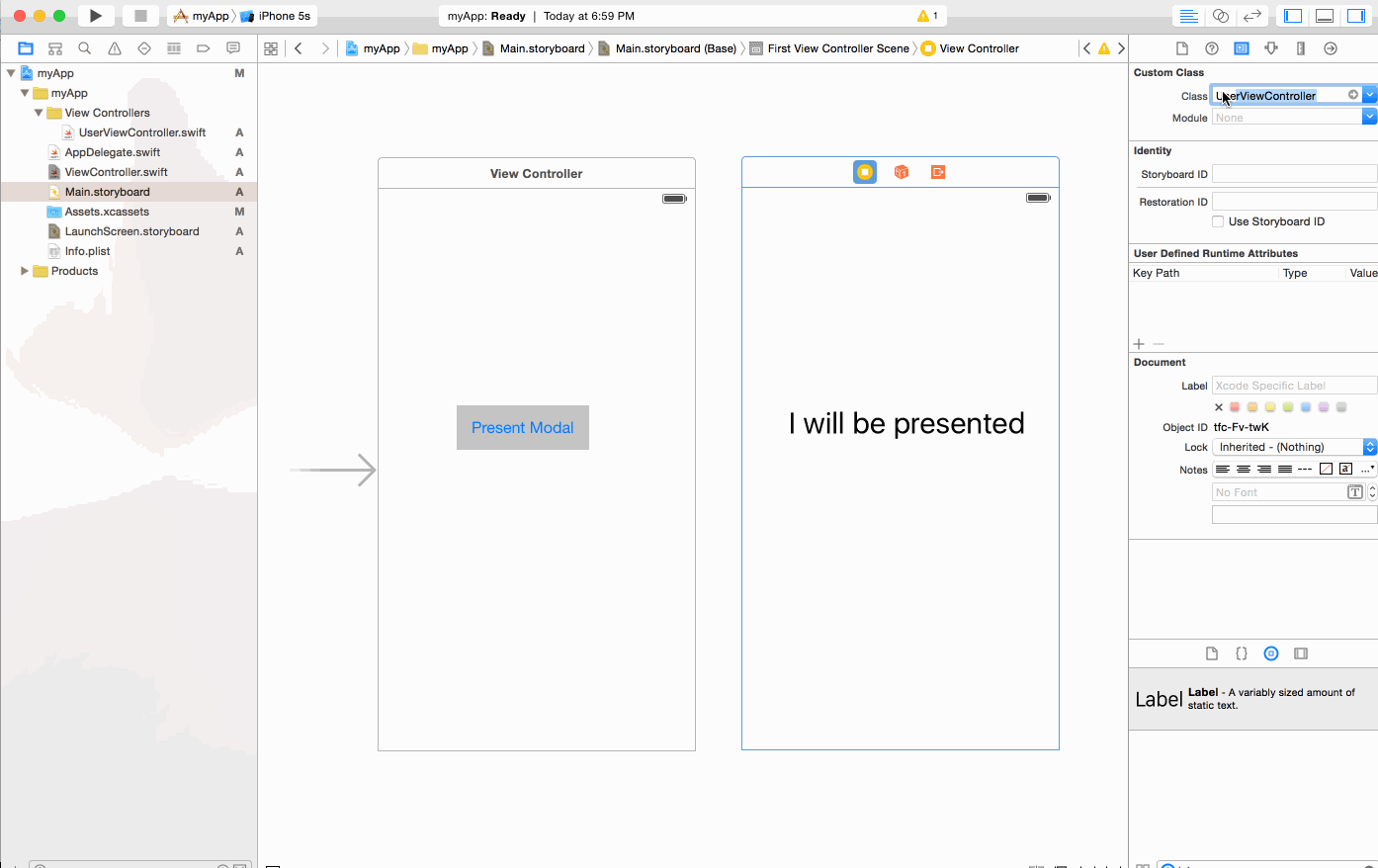The width and height of the screenshot is (1378, 868).
Task: Show the Connections inspector
Action: (1331, 48)
